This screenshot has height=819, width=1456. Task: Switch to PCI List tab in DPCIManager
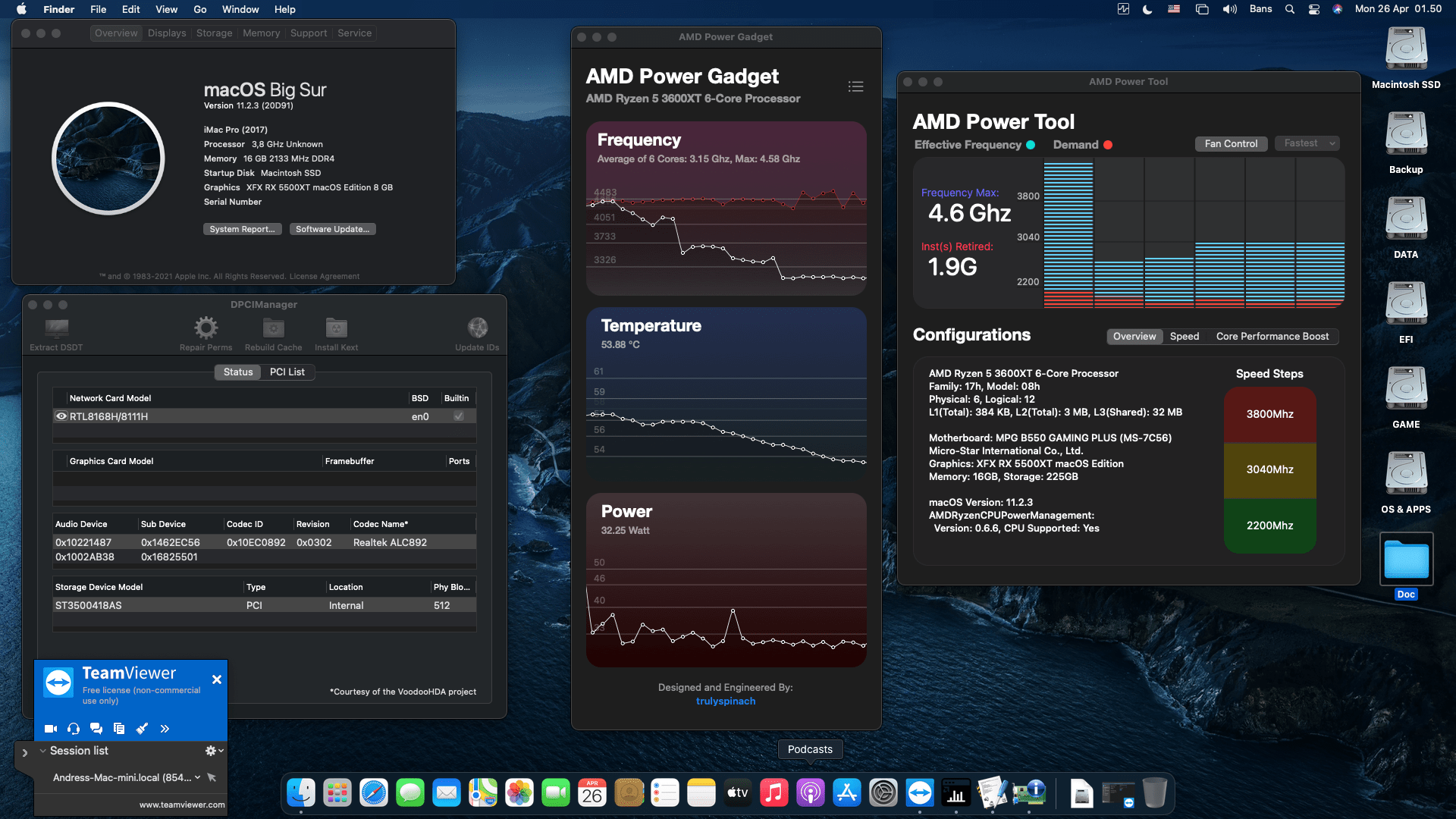[287, 372]
